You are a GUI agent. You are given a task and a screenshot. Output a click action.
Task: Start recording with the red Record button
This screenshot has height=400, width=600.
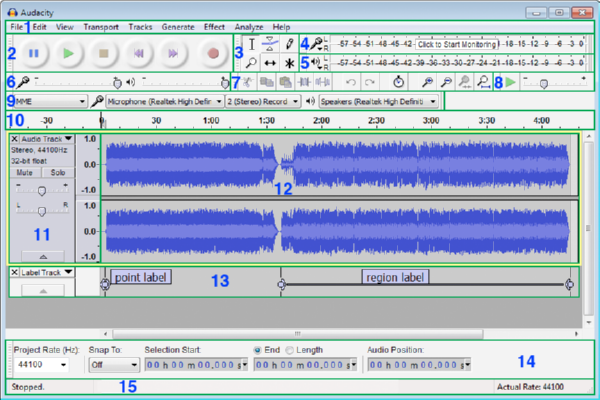coord(213,53)
